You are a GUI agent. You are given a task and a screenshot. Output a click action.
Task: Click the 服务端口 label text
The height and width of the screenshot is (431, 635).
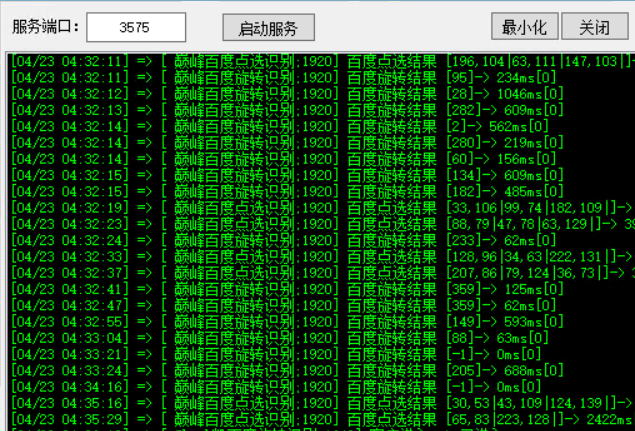tap(46, 27)
